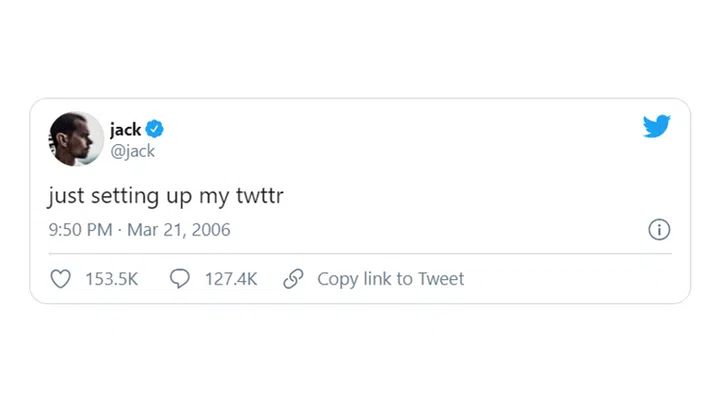Open jack's round profile photo
This screenshot has height=405, width=720.
point(76,139)
